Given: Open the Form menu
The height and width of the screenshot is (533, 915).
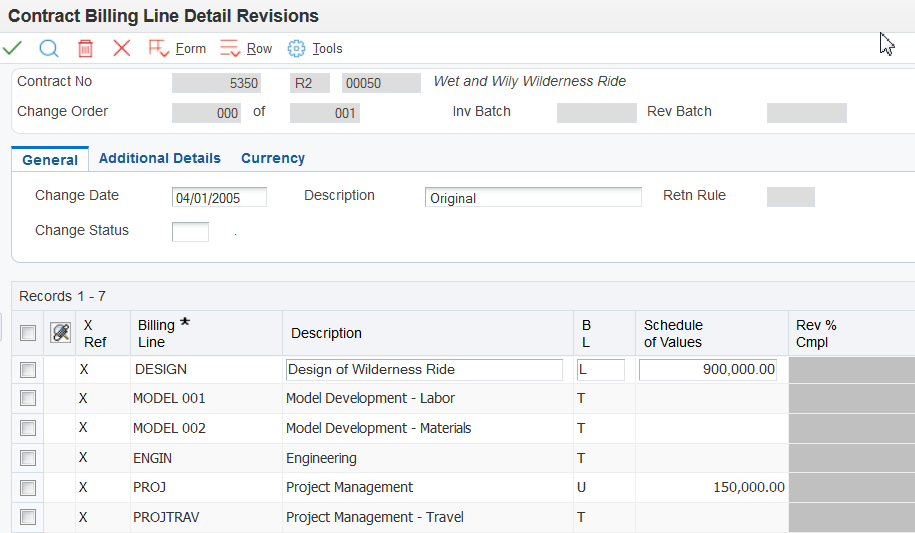Looking at the screenshot, I should [x=190, y=48].
